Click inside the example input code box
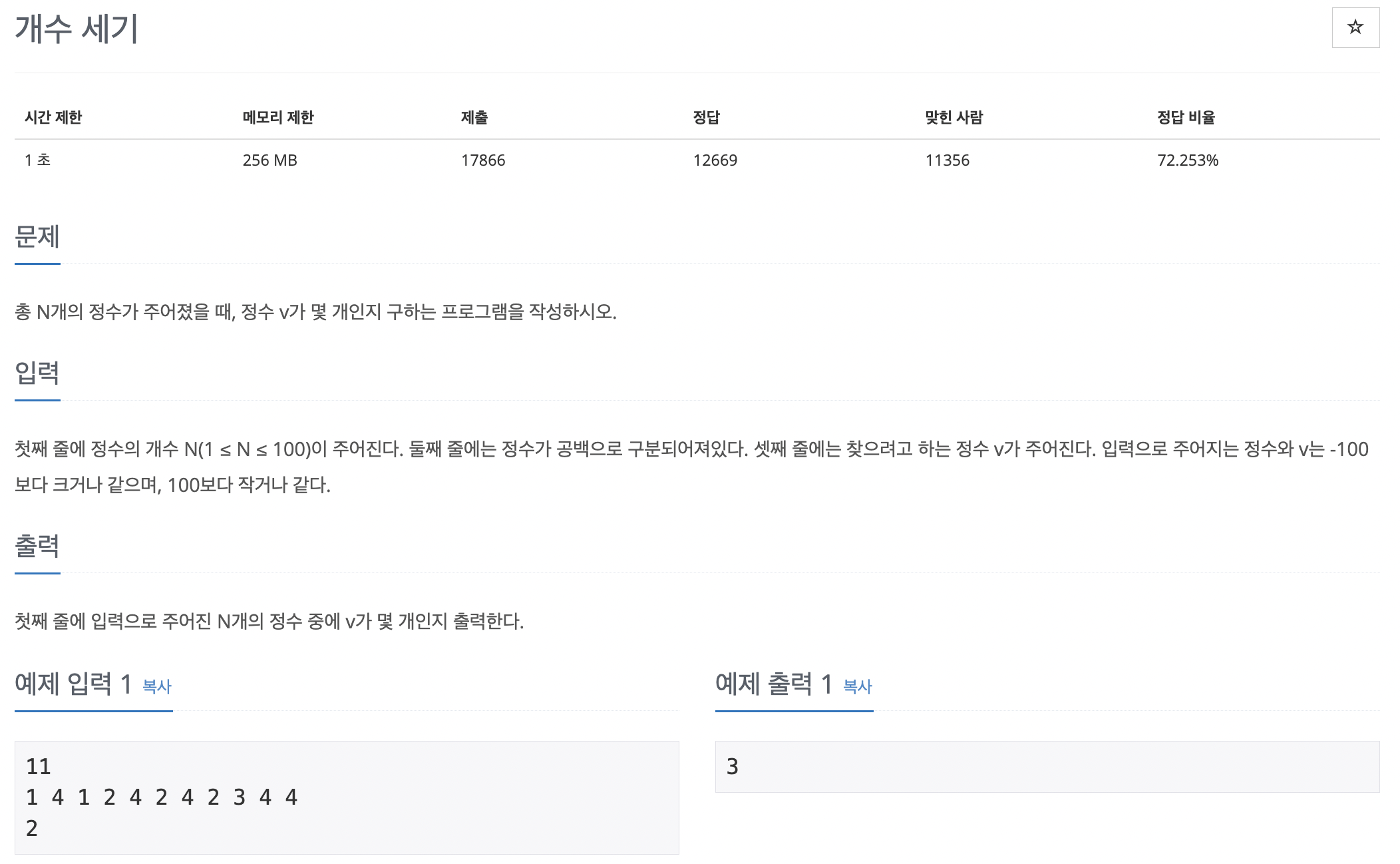This screenshot has width=1400, height=864. pyautogui.click(x=347, y=797)
